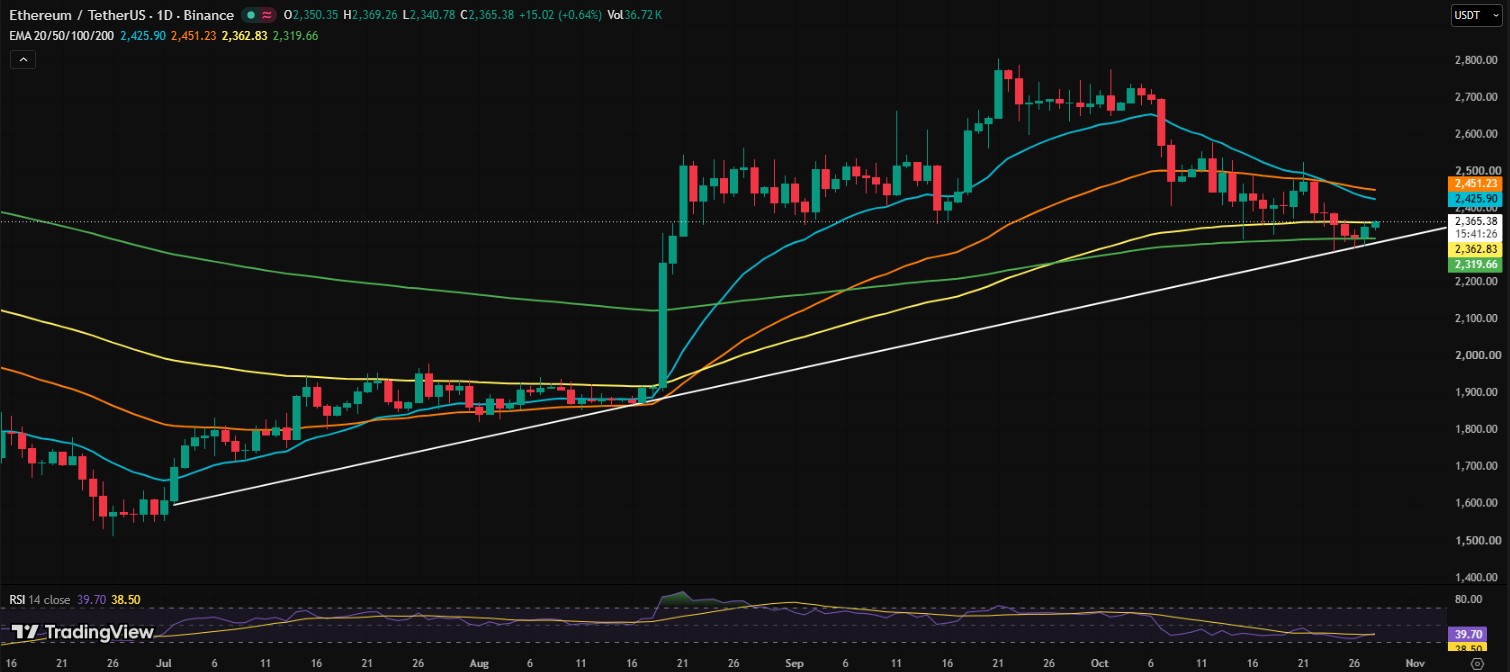1510x672 pixels.
Task: Open the USDT currency dropdown
Action: tap(1476, 15)
